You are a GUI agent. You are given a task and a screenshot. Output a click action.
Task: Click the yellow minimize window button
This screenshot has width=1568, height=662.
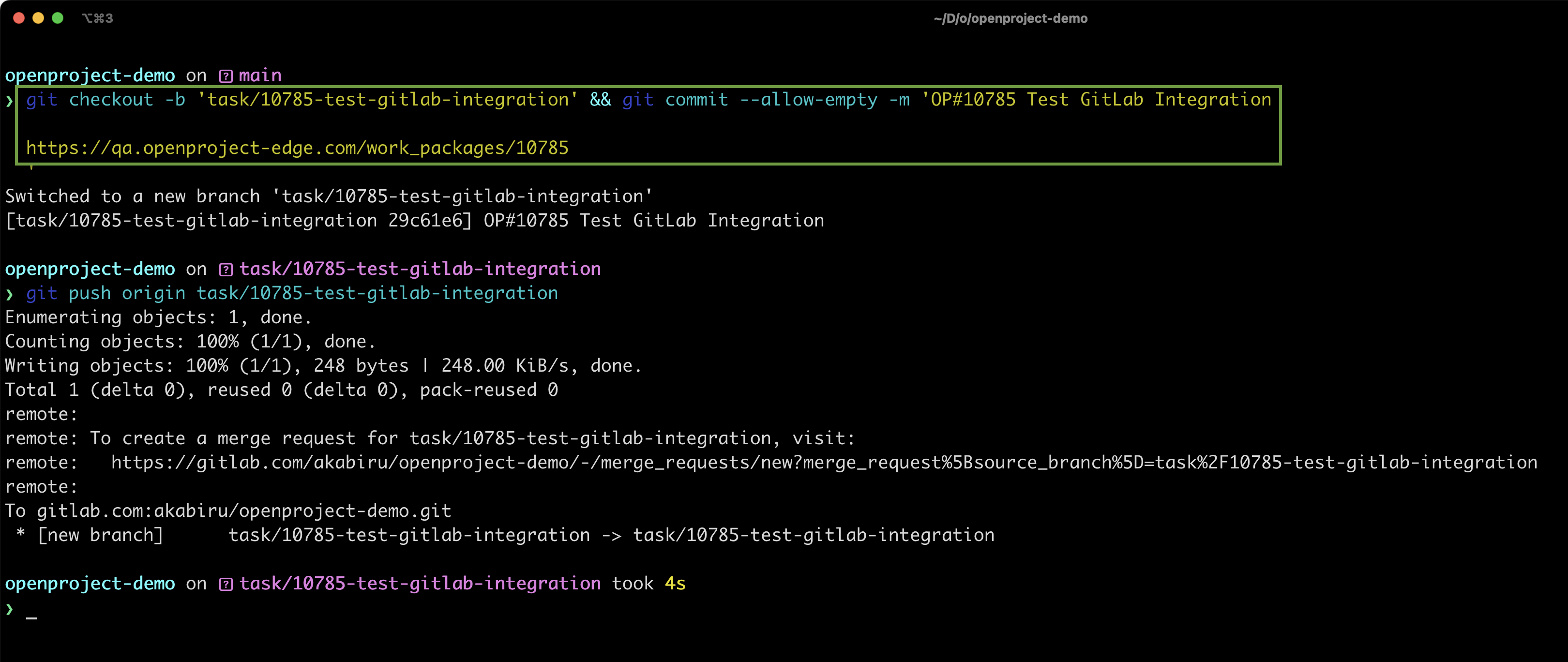pos(38,18)
